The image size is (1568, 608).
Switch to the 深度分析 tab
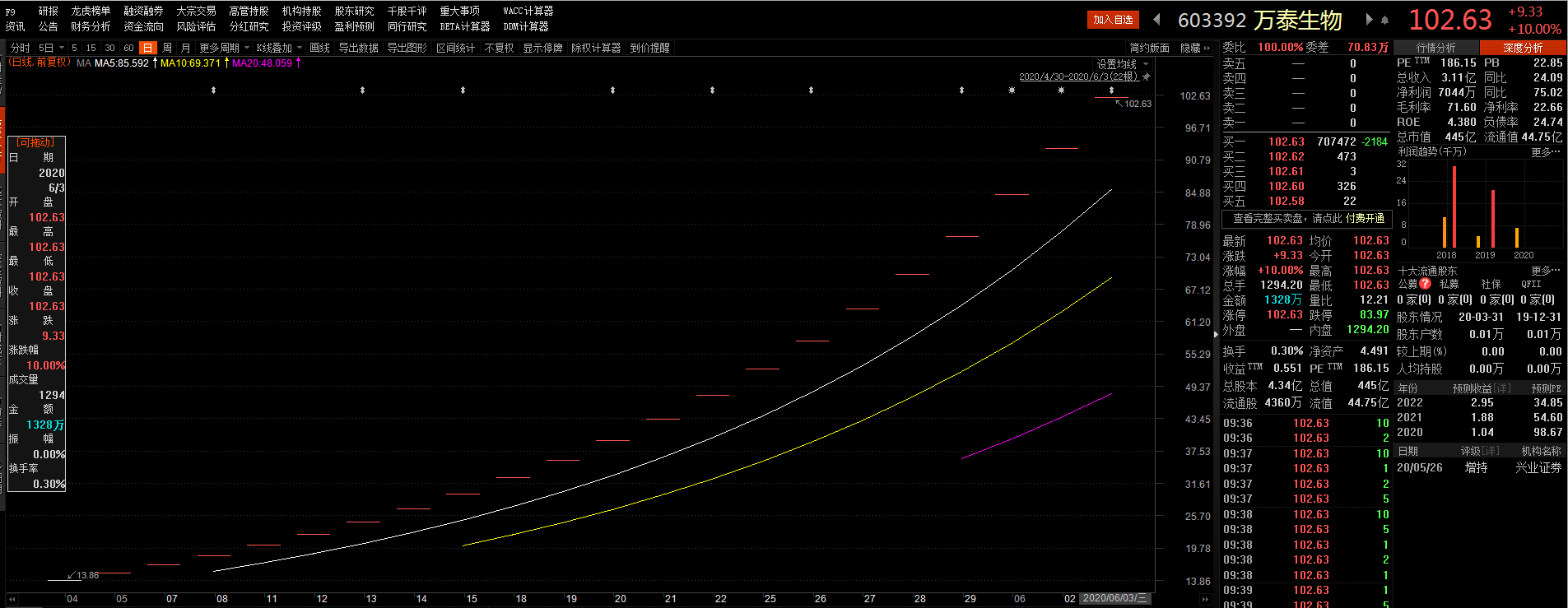pyautogui.click(x=1523, y=48)
